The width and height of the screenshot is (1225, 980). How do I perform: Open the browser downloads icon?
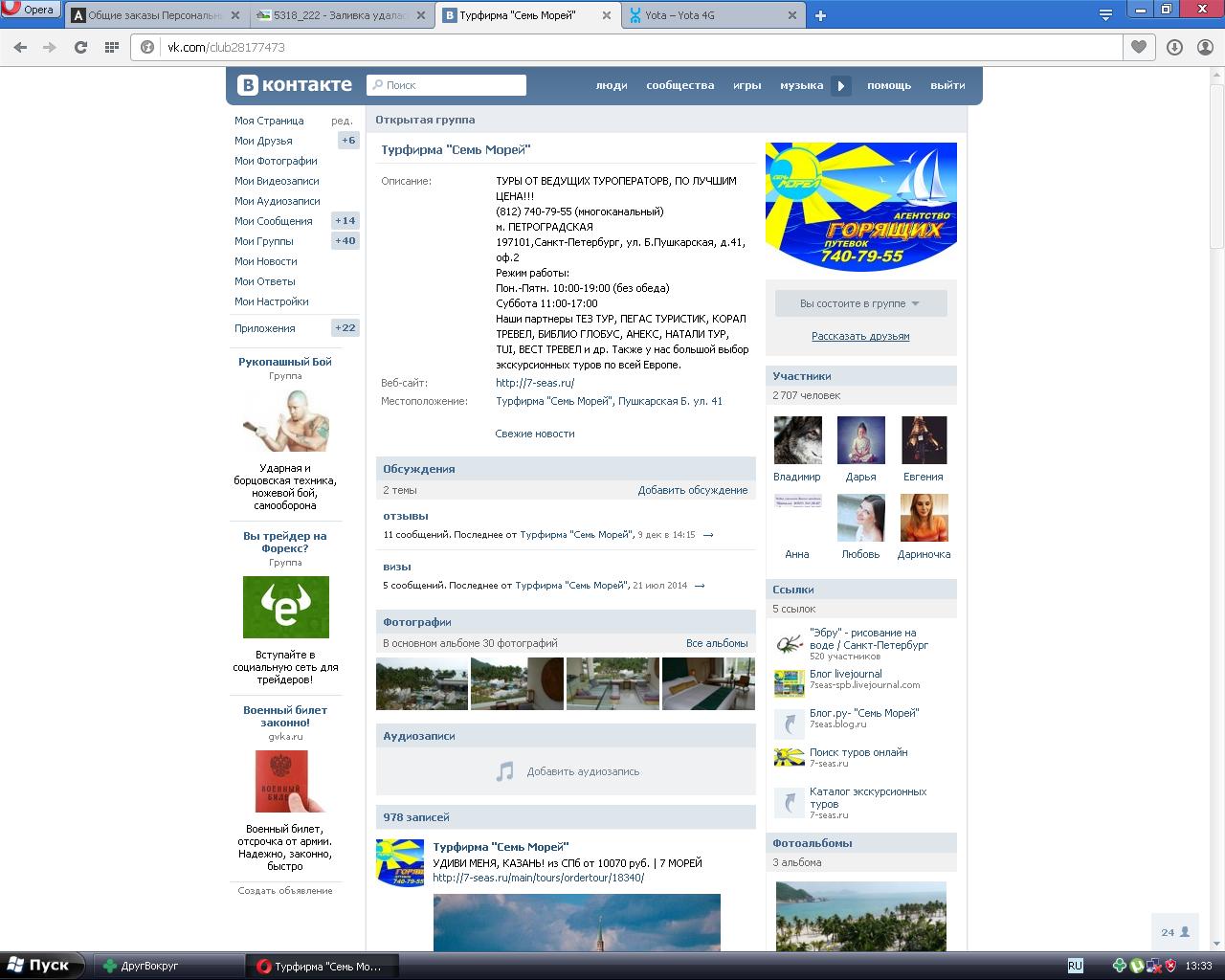(1175, 47)
